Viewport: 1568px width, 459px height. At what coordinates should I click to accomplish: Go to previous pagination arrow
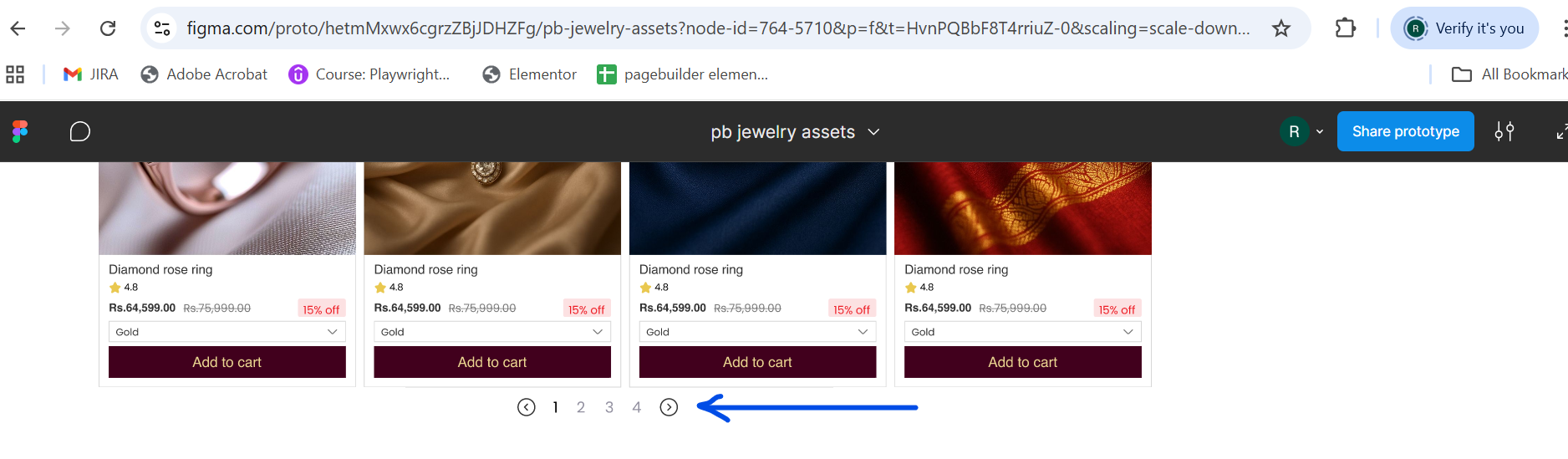[526, 407]
